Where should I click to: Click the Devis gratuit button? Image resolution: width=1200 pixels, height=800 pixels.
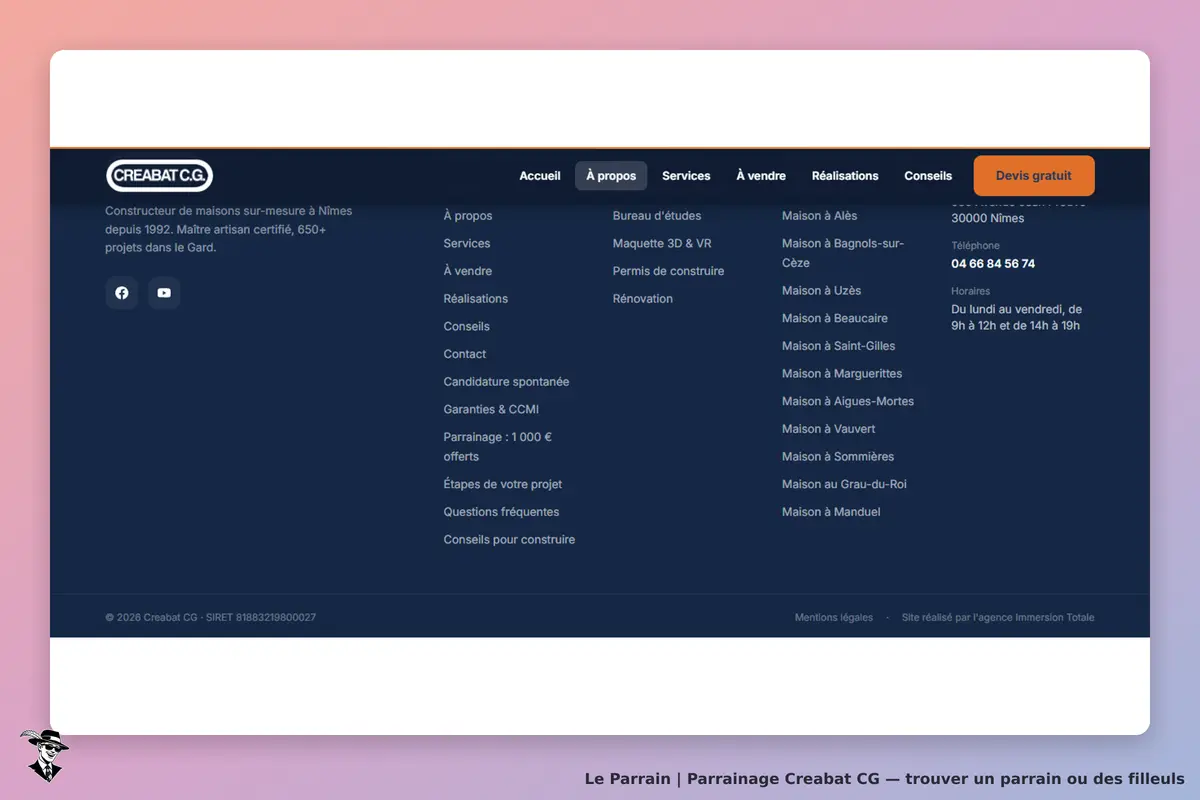(1034, 176)
